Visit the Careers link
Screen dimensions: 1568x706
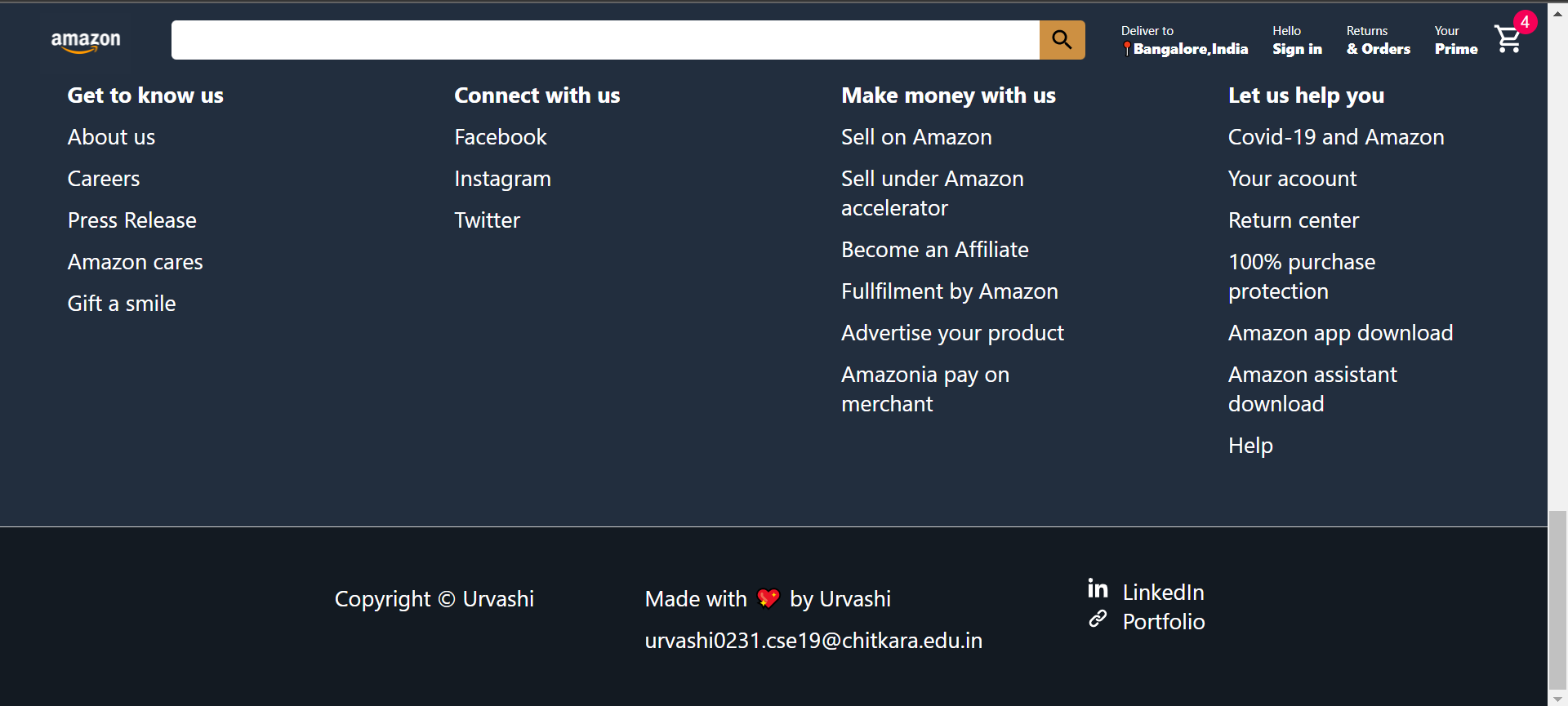[103, 178]
